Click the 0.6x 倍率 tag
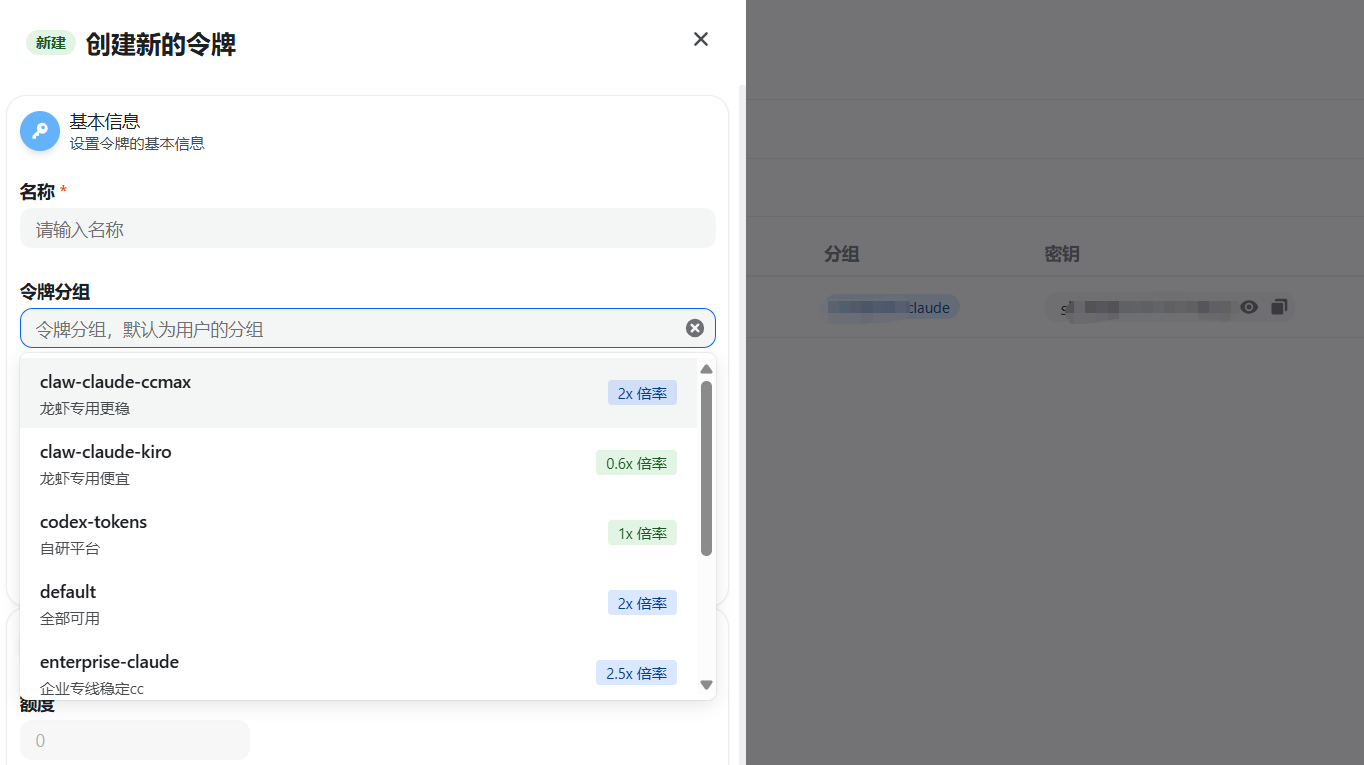The height and width of the screenshot is (765, 1364). click(x=636, y=463)
